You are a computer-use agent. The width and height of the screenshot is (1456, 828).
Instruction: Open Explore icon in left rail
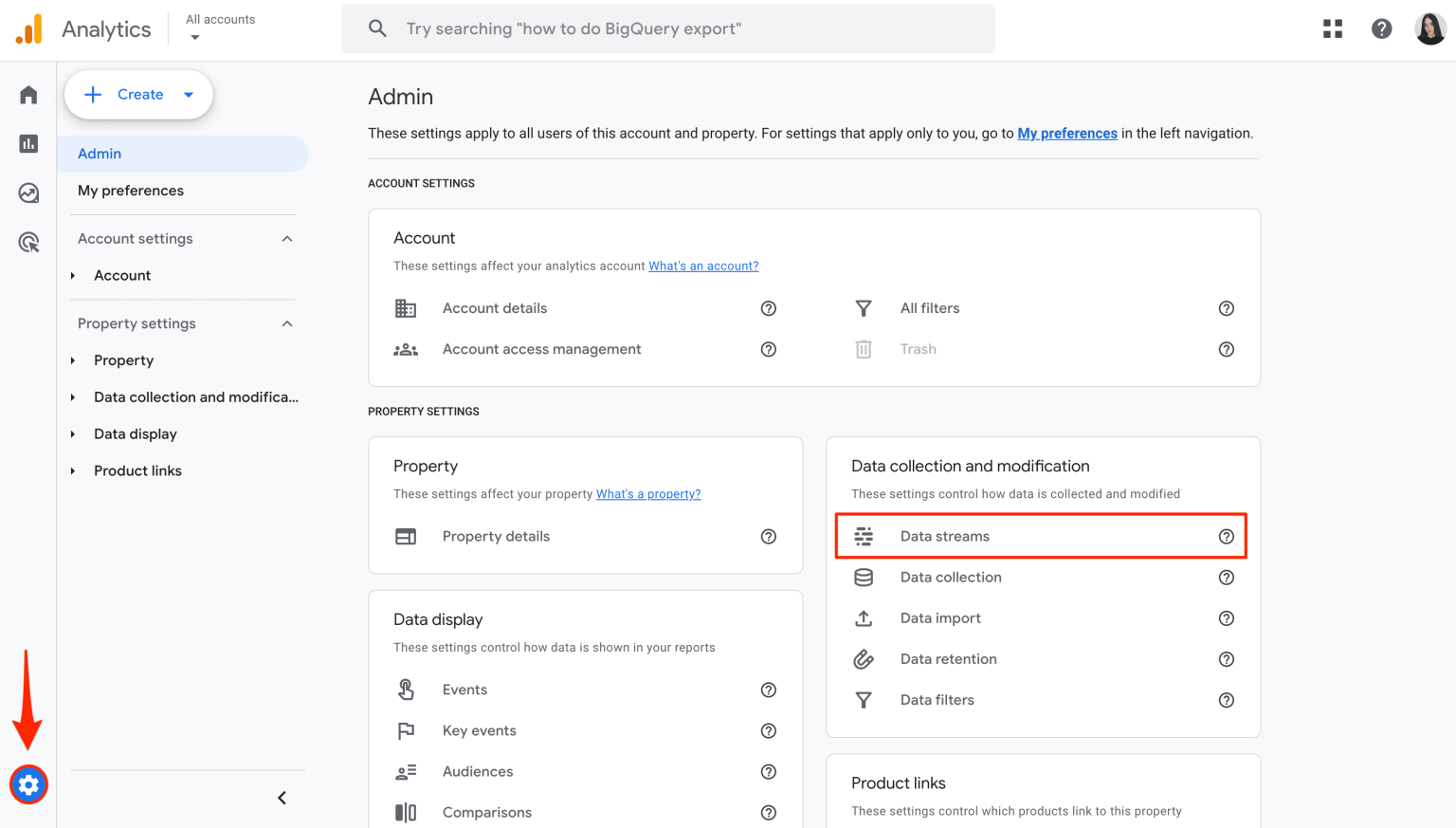28,193
